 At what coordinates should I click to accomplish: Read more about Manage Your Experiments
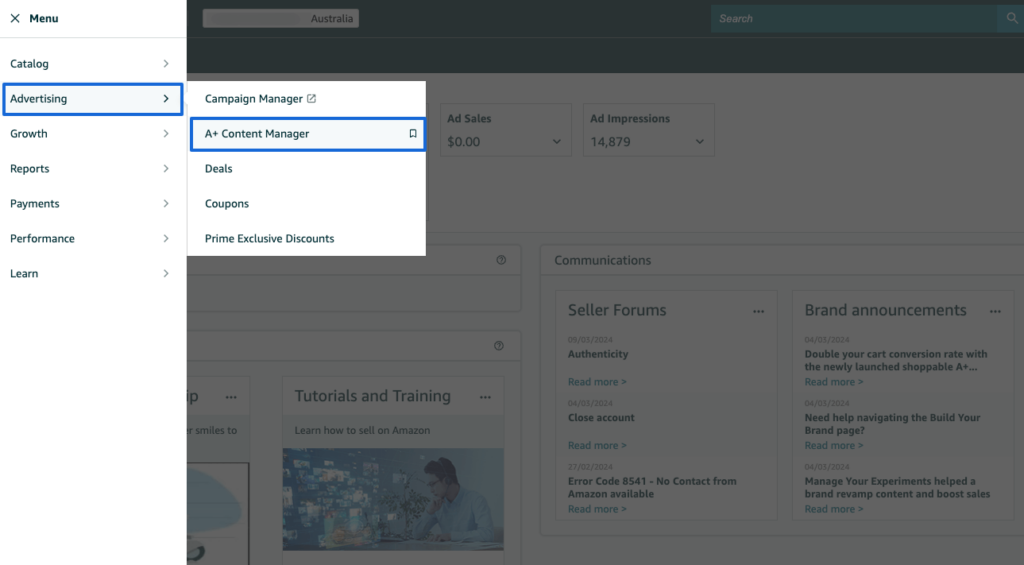tap(834, 509)
